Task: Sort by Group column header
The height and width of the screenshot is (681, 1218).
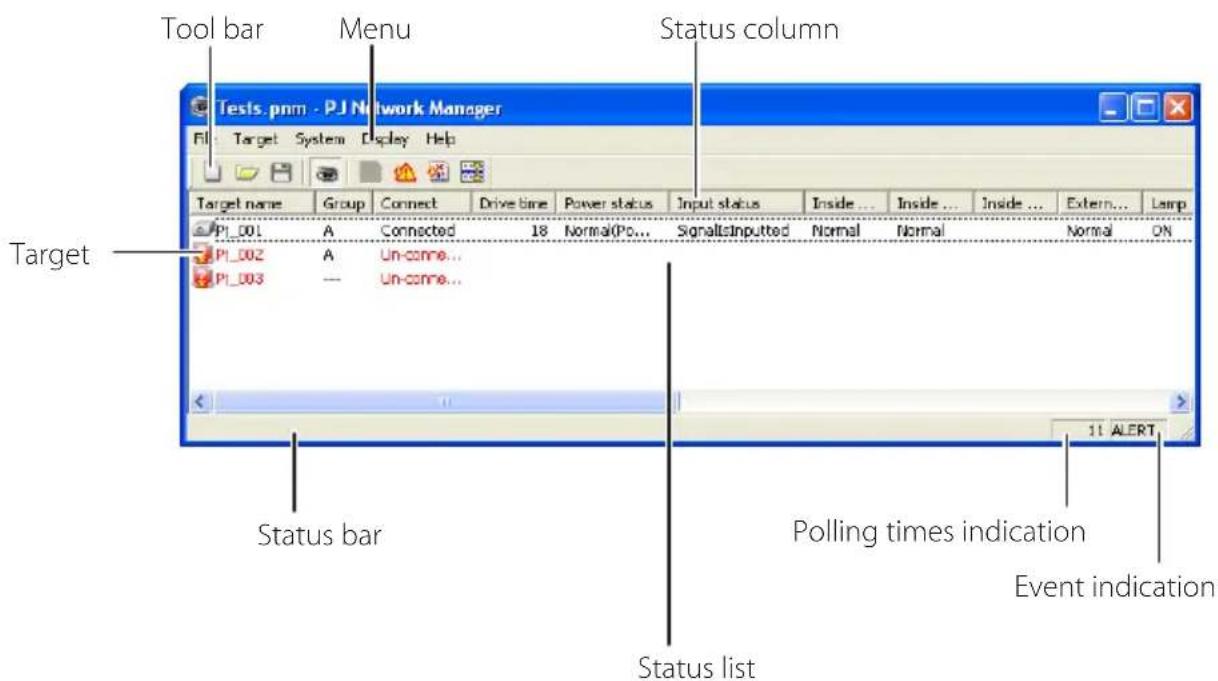Action: click(343, 202)
